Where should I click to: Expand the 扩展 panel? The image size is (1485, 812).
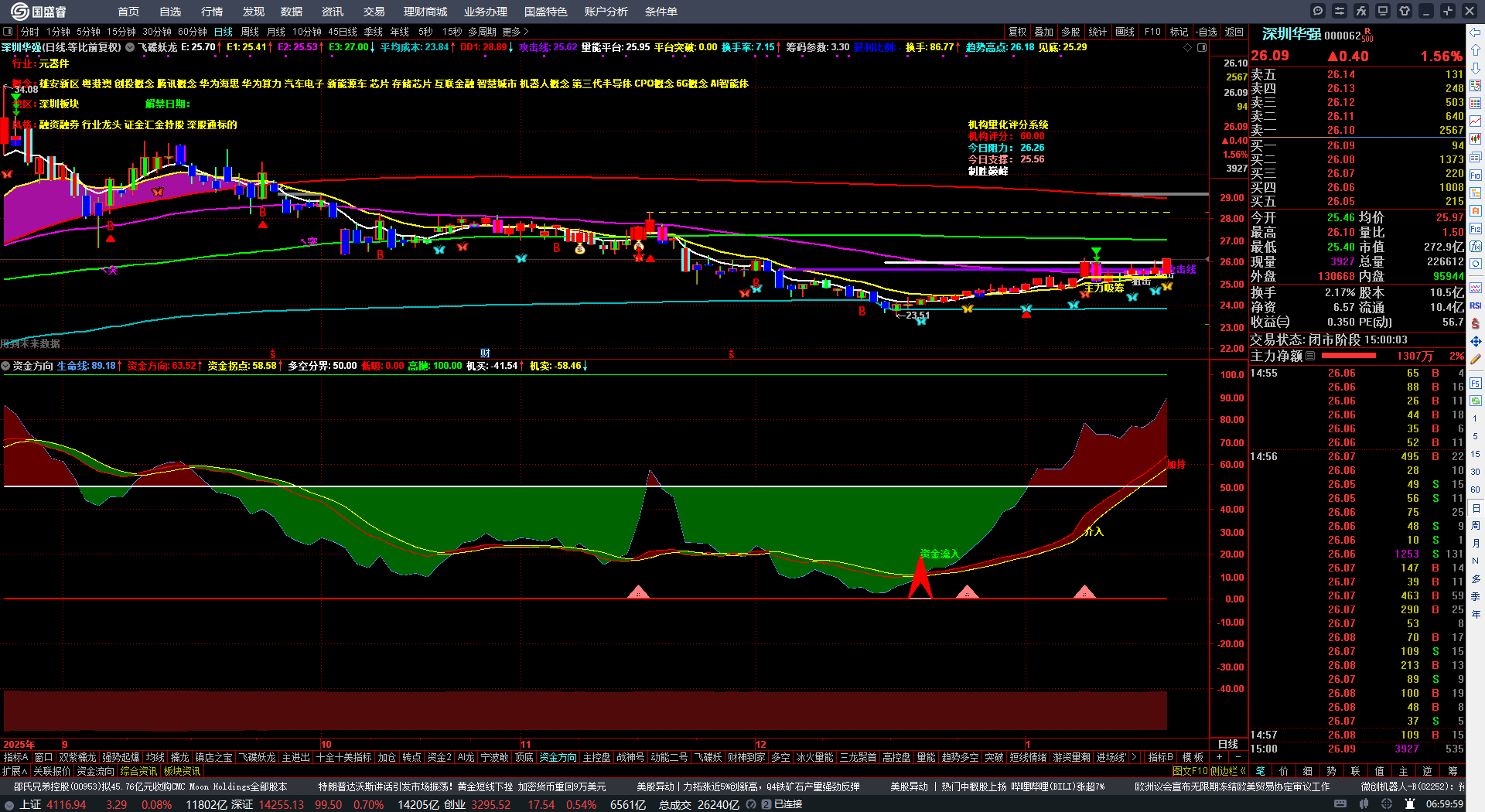tap(15, 771)
